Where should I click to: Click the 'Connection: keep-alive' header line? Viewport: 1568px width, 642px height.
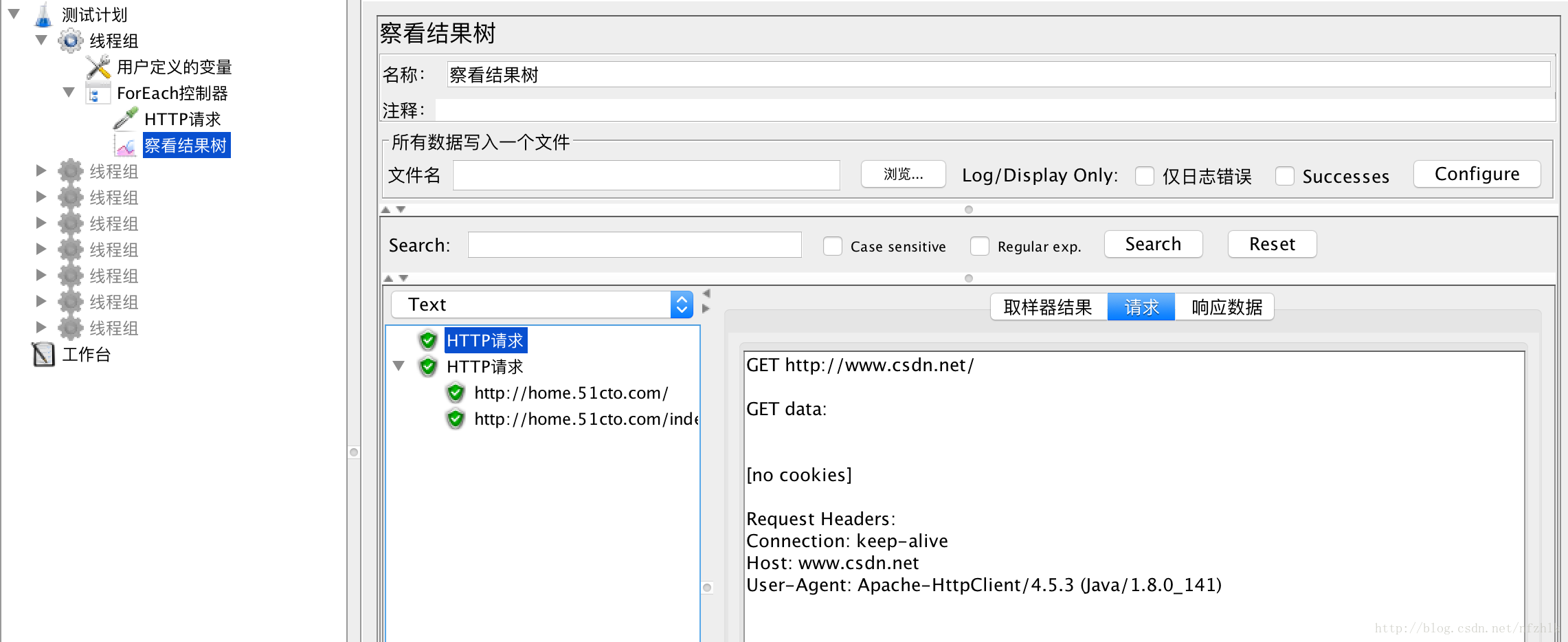[847, 541]
